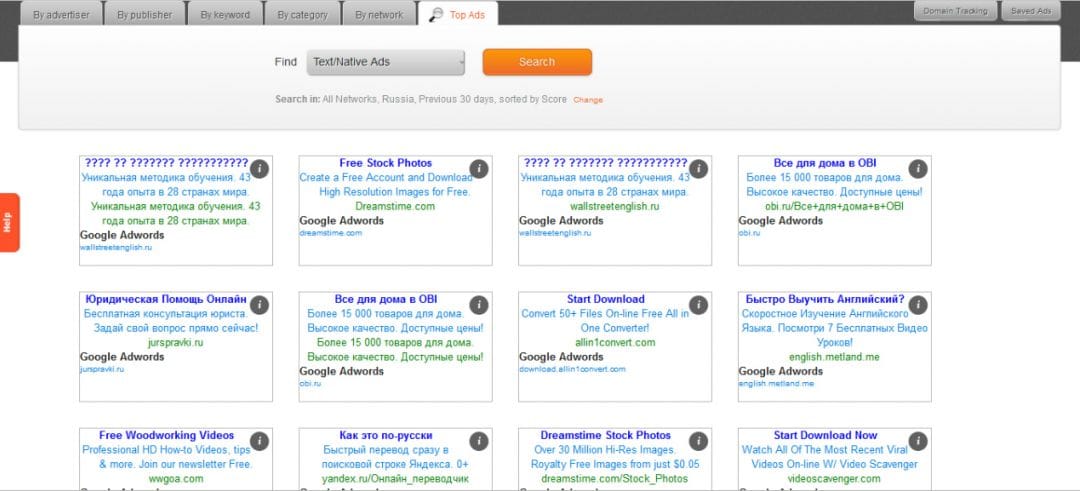Open Free Stock Photos ad title
The image size is (1080, 491).
pyautogui.click(x=386, y=163)
